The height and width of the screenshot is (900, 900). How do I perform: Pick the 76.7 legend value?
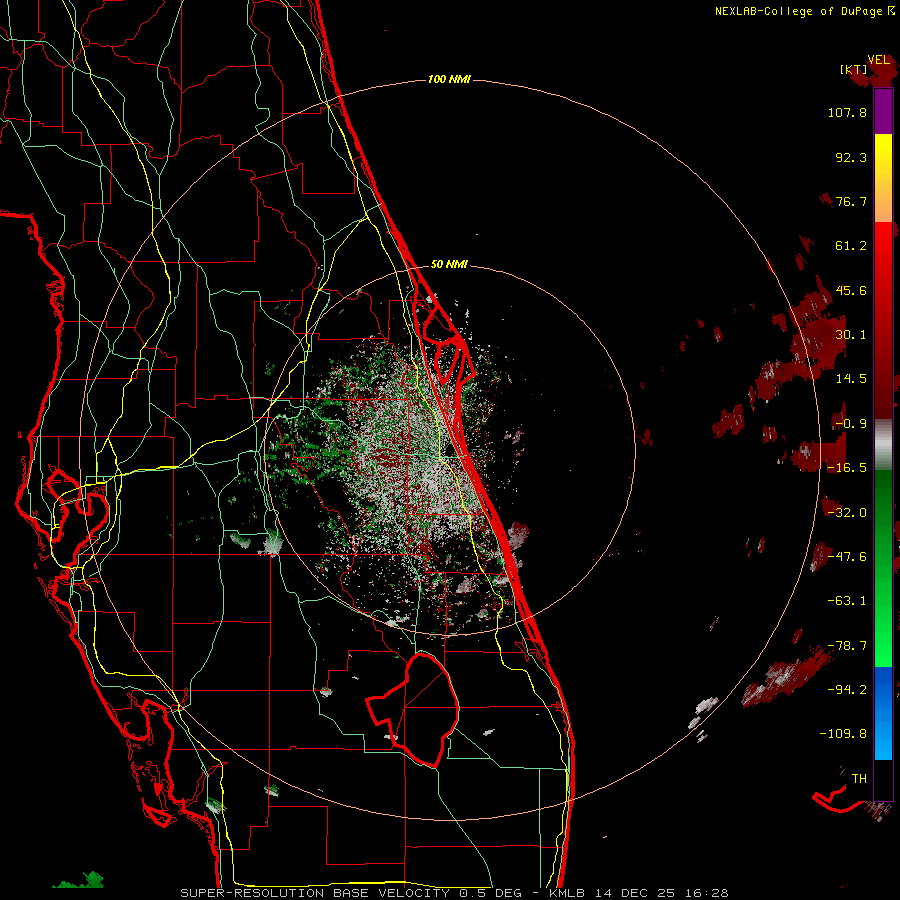tap(851, 201)
